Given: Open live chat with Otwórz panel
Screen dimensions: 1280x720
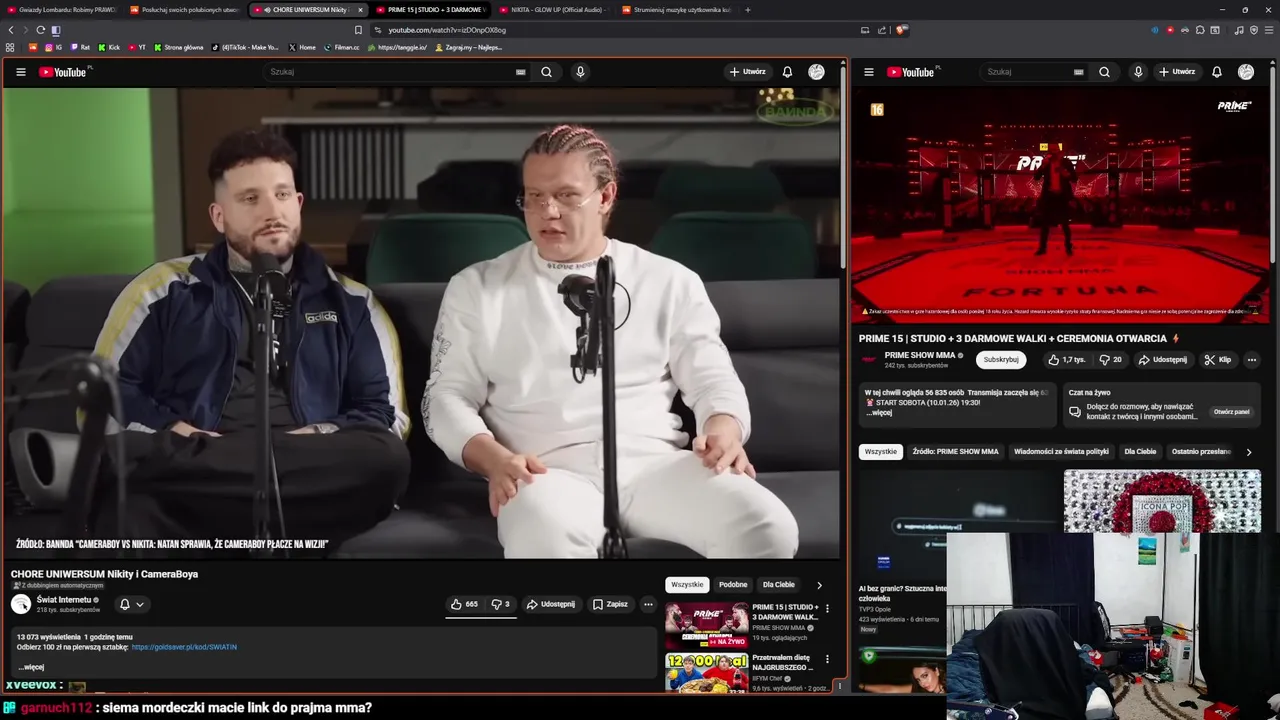Looking at the screenshot, I should [x=1231, y=412].
